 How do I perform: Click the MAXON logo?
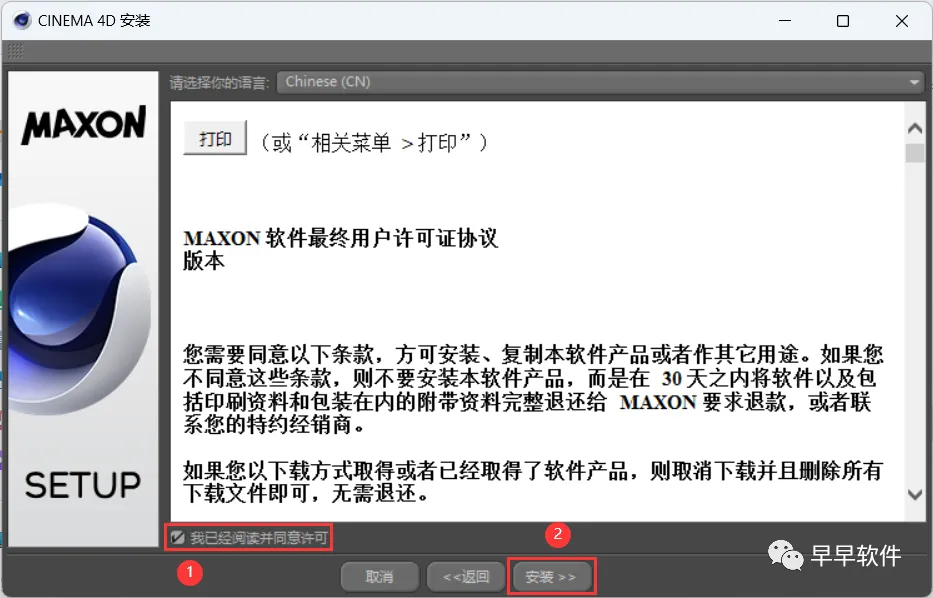83,124
